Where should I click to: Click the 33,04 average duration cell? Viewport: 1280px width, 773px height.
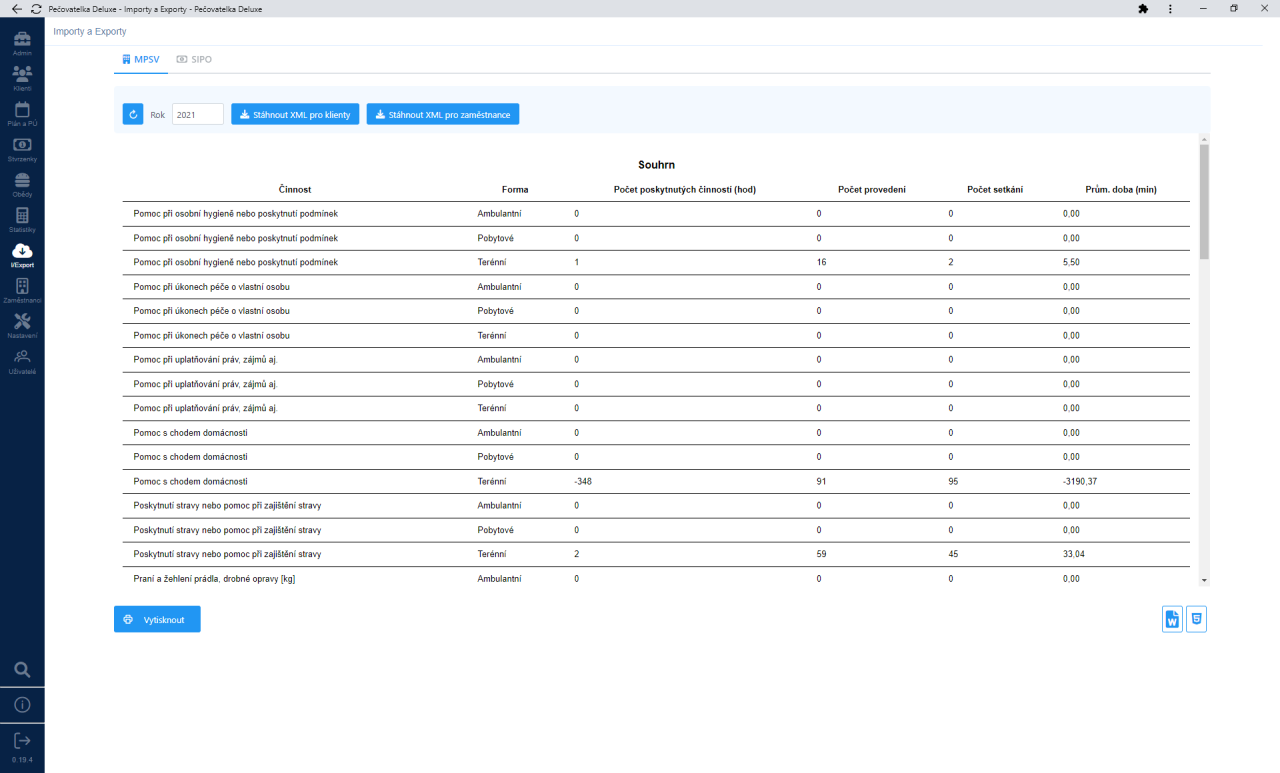click(x=1073, y=554)
